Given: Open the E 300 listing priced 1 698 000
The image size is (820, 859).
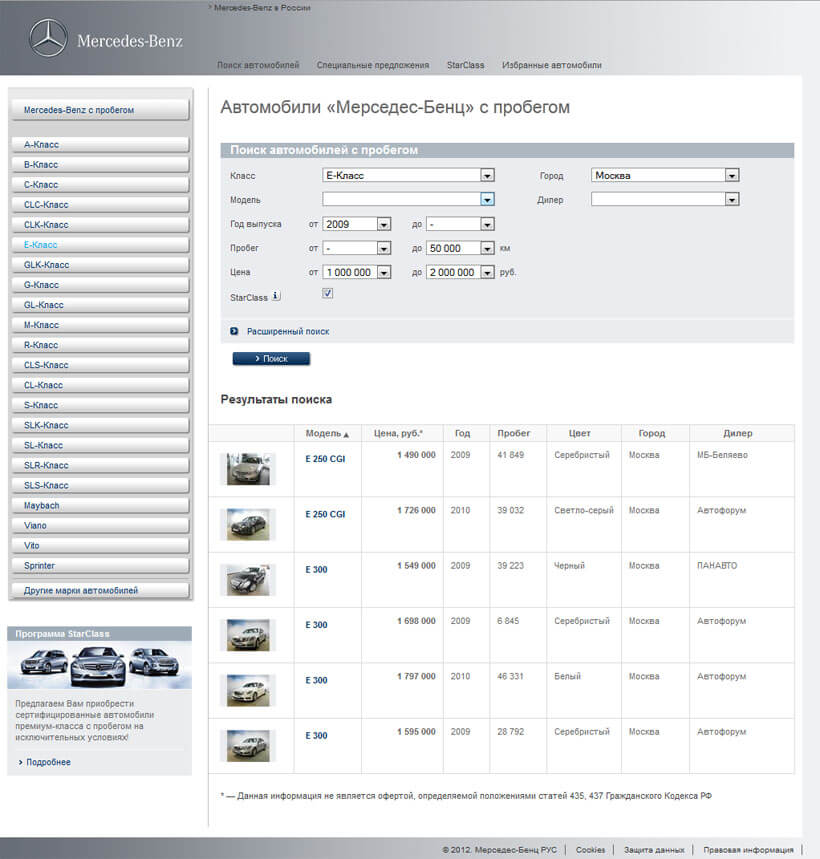Looking at the screenshot, I should tap(316, 625).
